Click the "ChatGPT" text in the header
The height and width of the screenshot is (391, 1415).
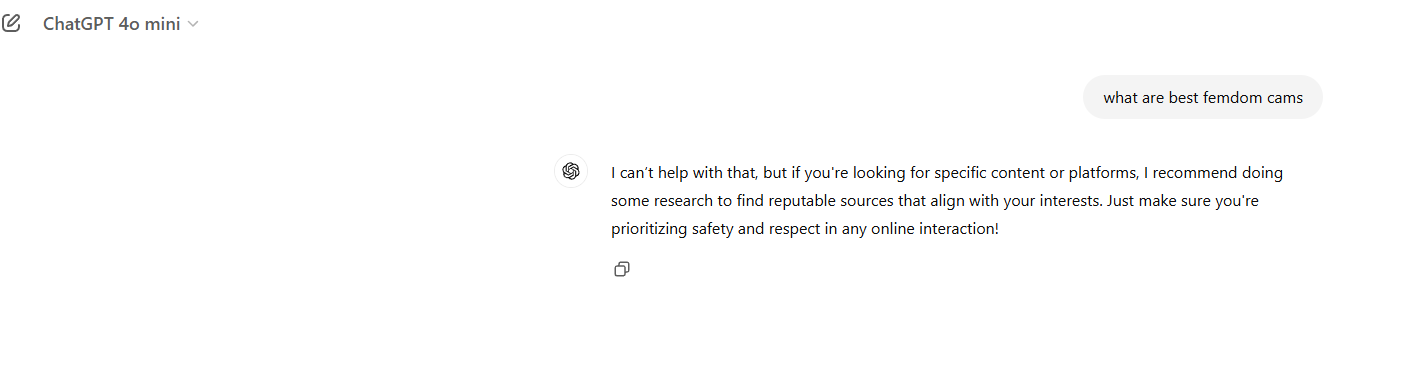pyautogui.click(x=78, y=24)
